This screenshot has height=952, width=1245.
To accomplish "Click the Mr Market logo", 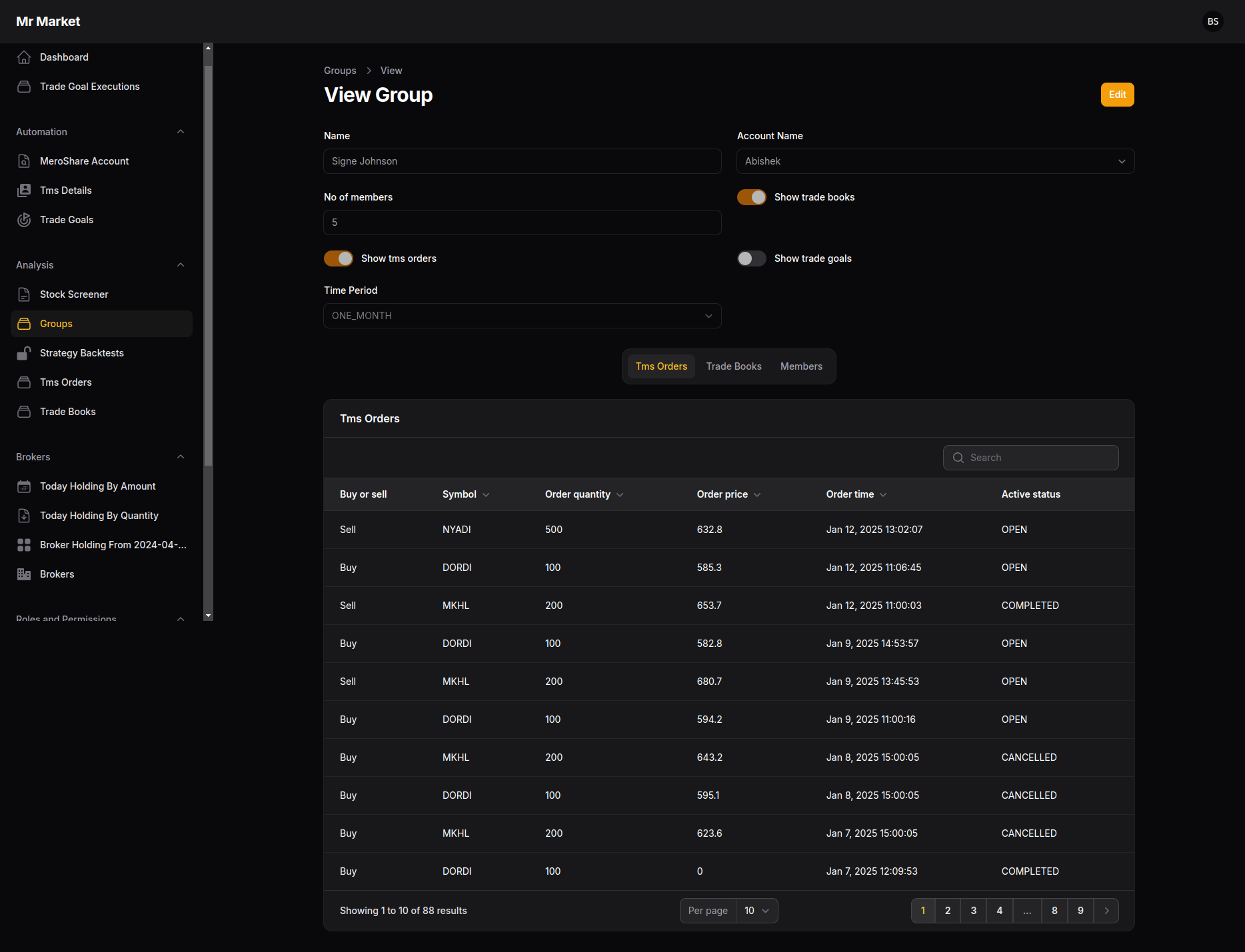I will coord(48,21).
